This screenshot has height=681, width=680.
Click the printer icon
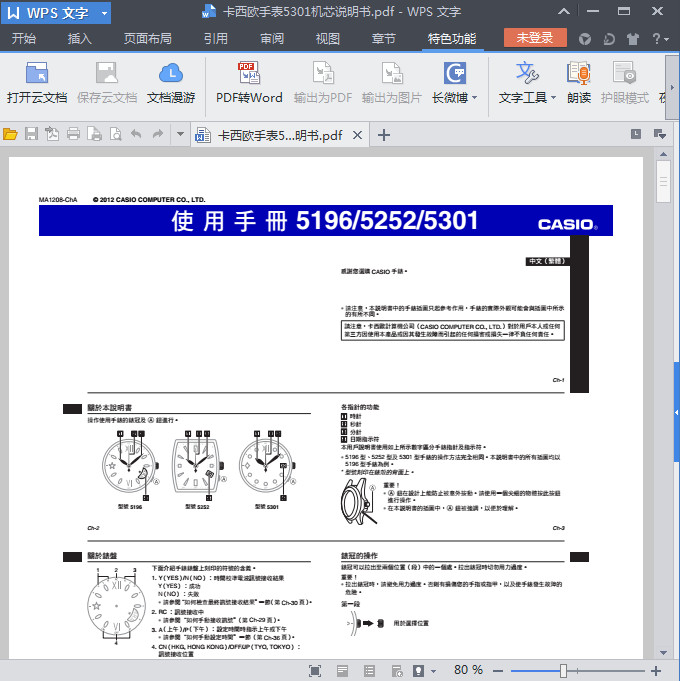(73, 134)
